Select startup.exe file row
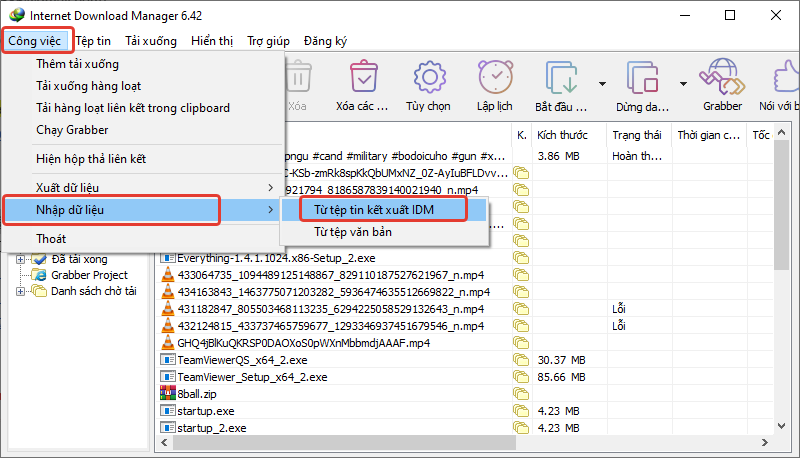800x458 pixels. point(206,411)
